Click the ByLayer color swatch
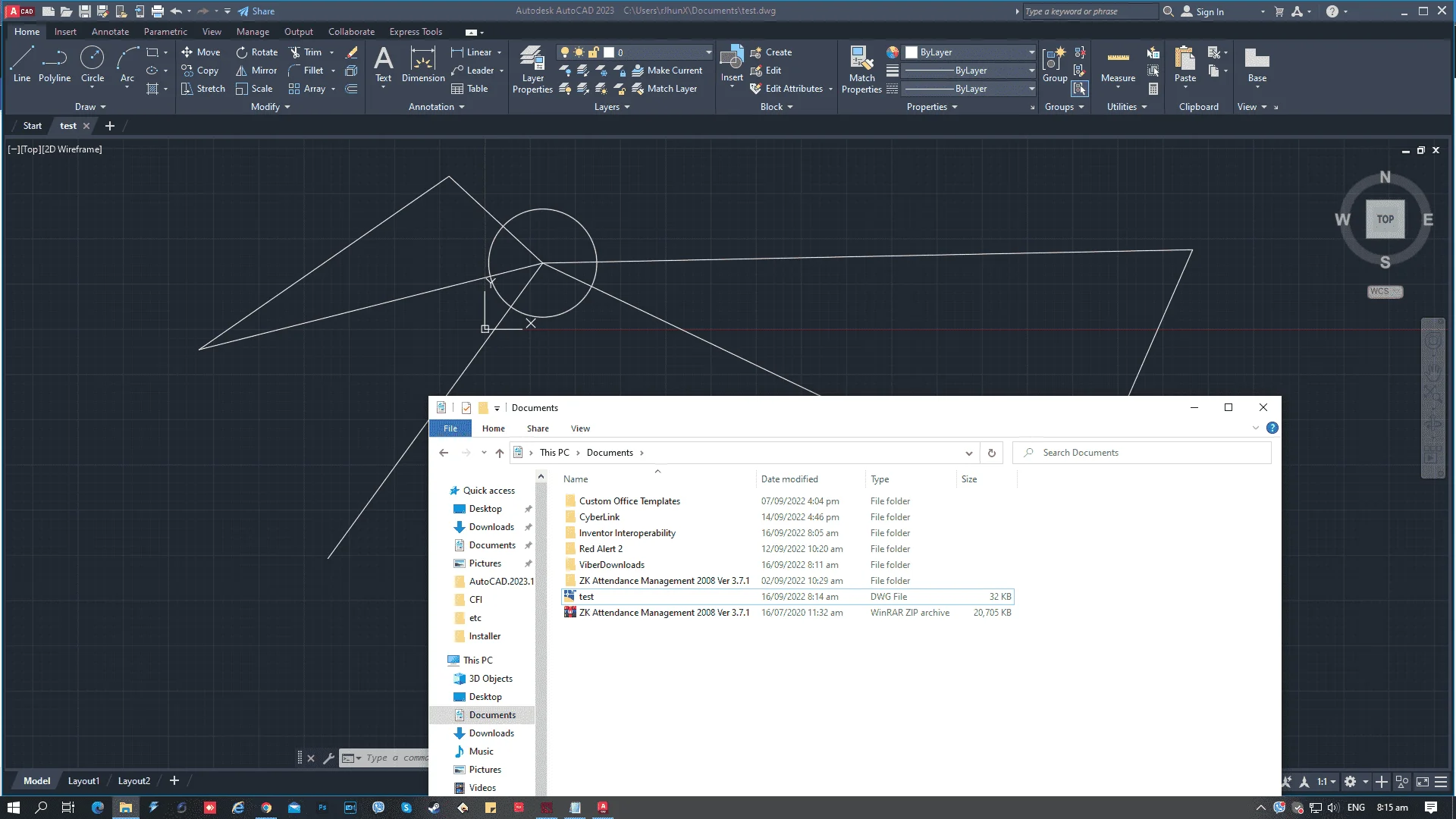Screen dimensions: 1456x819 pos(912,52)
